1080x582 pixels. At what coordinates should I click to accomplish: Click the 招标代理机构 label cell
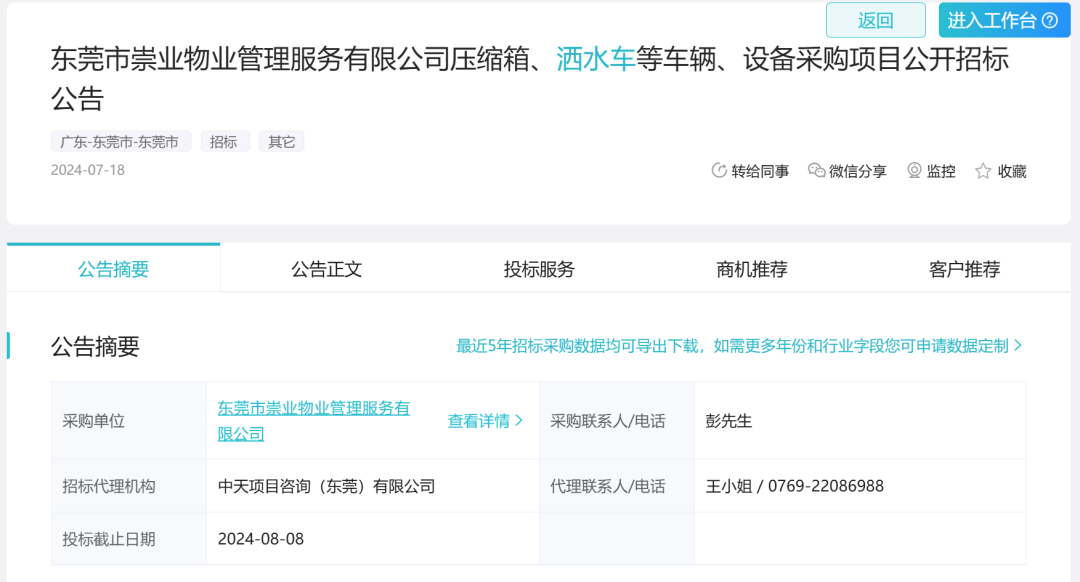pyautogui.click(x=129, y=486)
